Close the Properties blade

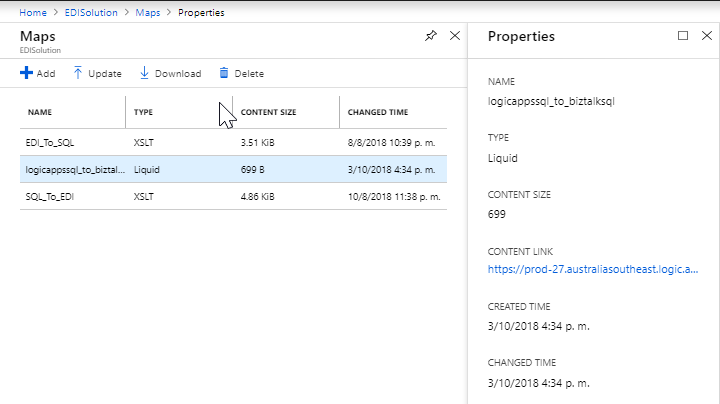click(x=707, y=35)
